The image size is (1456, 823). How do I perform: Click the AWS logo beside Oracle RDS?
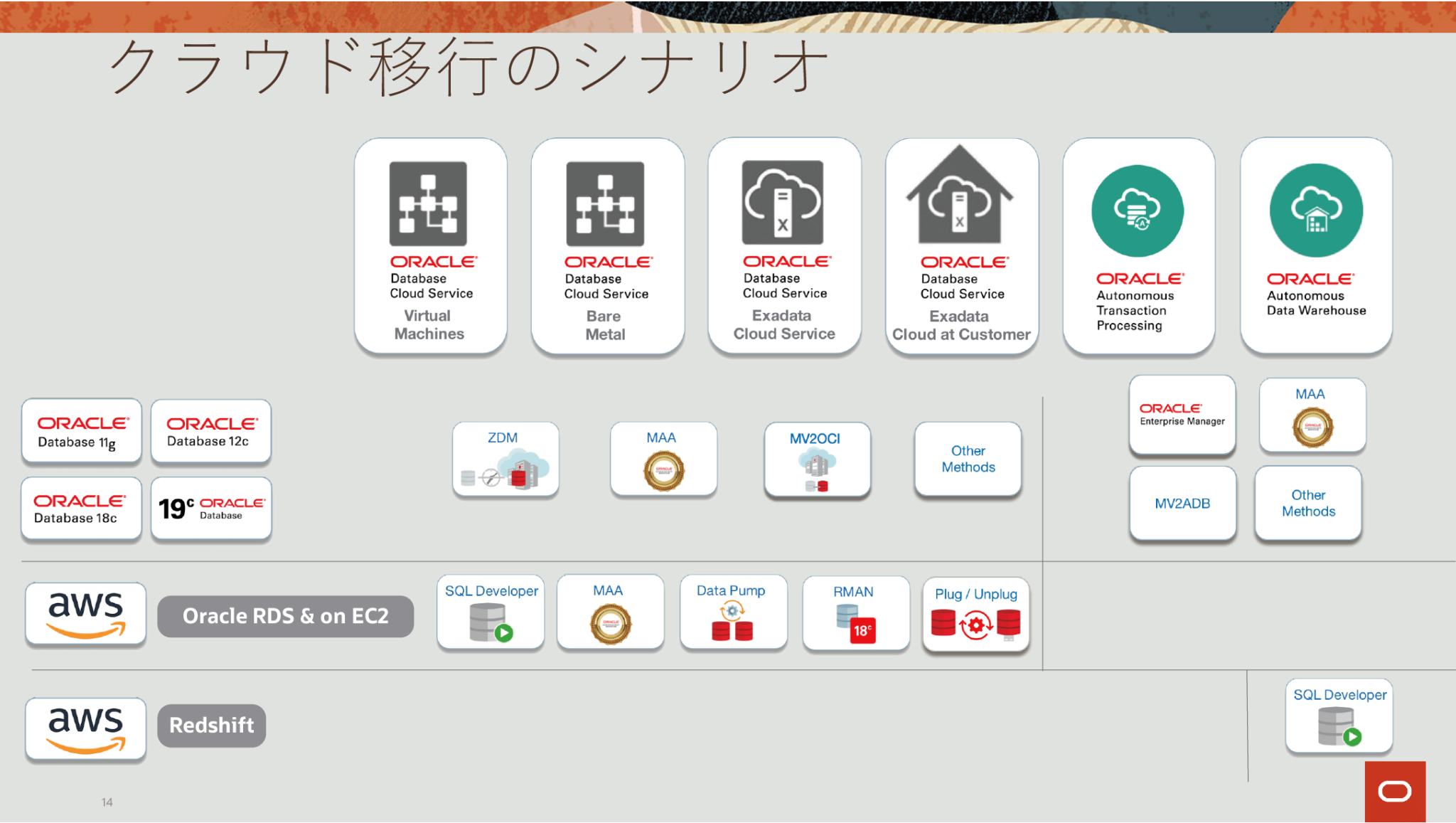(x=86, y=614)
